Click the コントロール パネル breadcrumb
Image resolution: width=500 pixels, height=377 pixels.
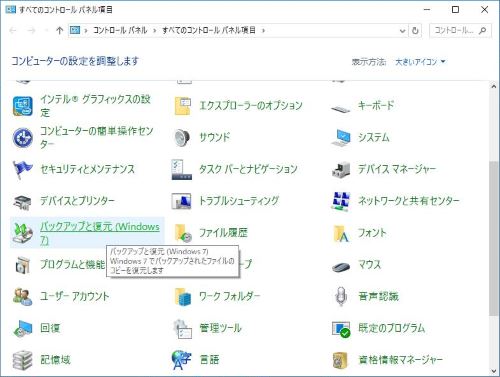point(120,30)
